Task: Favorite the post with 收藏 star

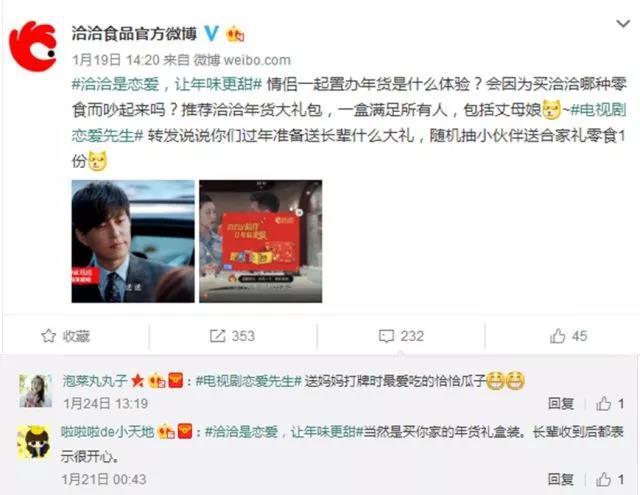Action: tap(65, 336)
